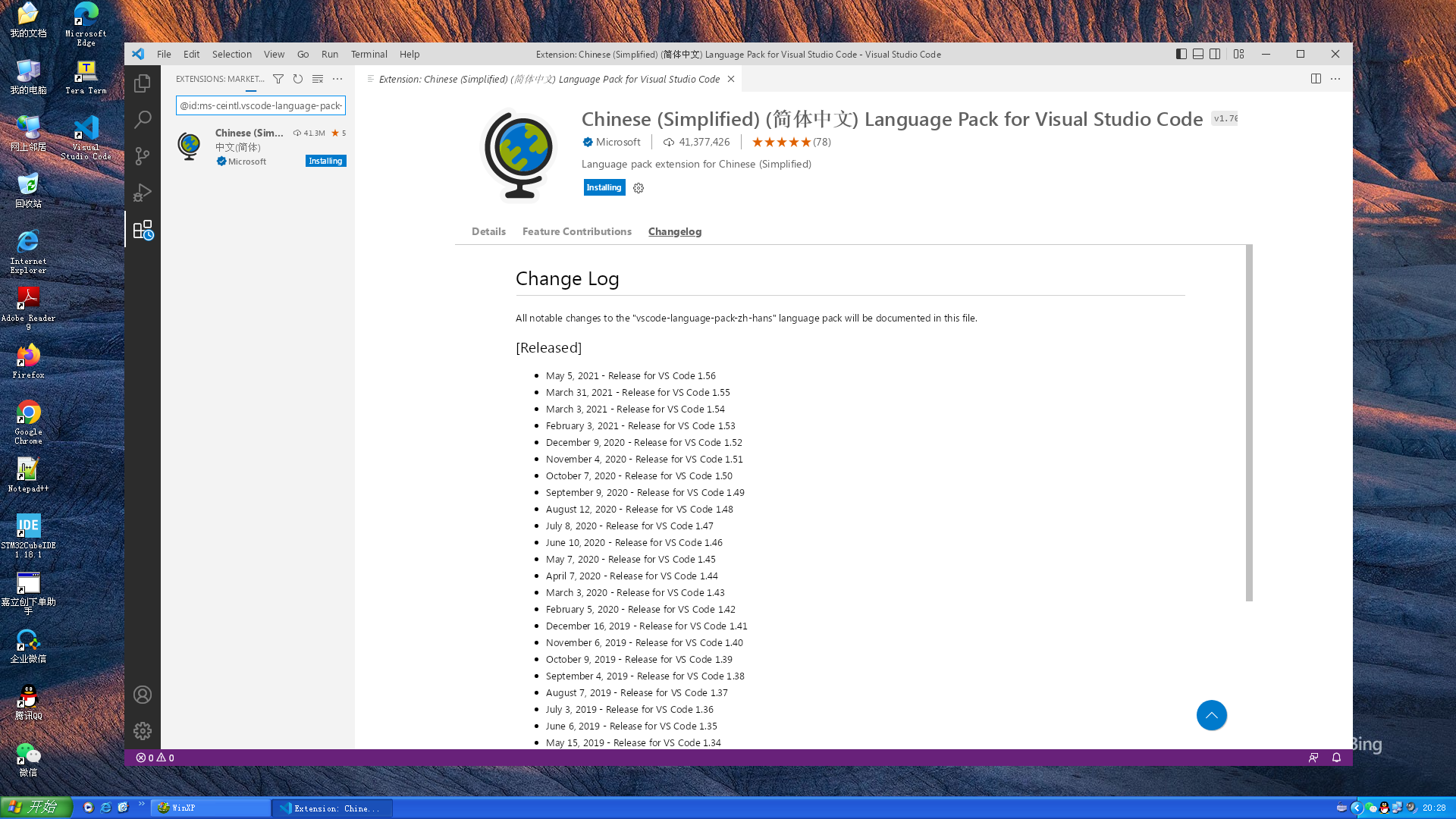Open the Selection menu
This screenshot has width=1456, height=819.
tap(232, 54)
